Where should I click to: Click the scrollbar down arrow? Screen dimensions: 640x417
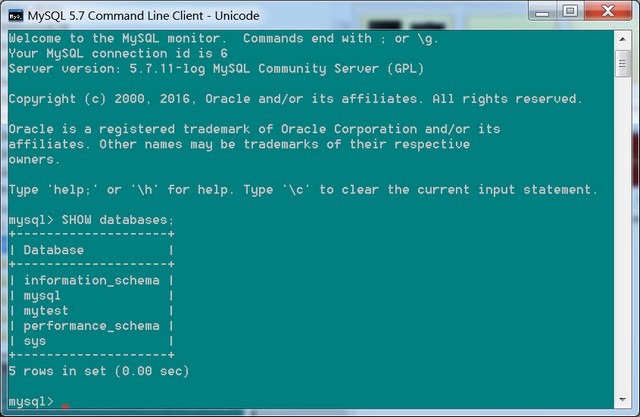point(622,399)
